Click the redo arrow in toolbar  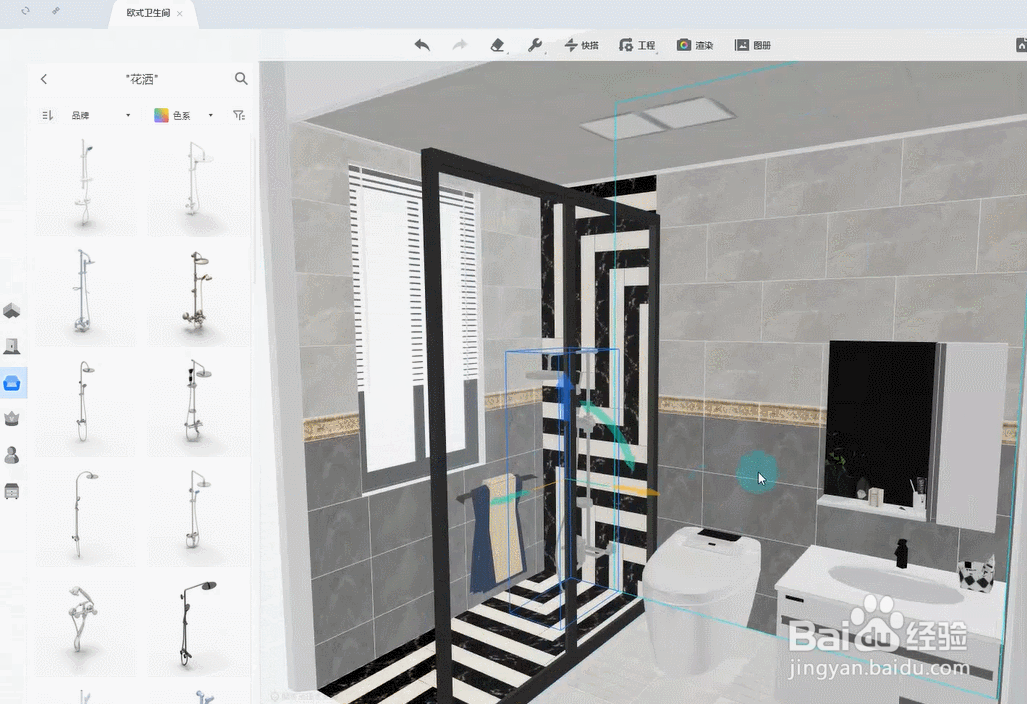[x=460, y=45]
